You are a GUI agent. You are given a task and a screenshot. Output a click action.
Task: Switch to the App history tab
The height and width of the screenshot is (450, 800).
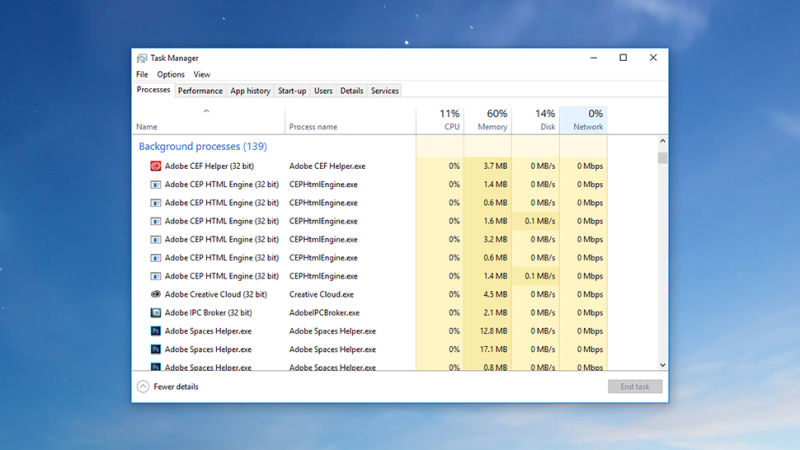click(x=250, y=91)
